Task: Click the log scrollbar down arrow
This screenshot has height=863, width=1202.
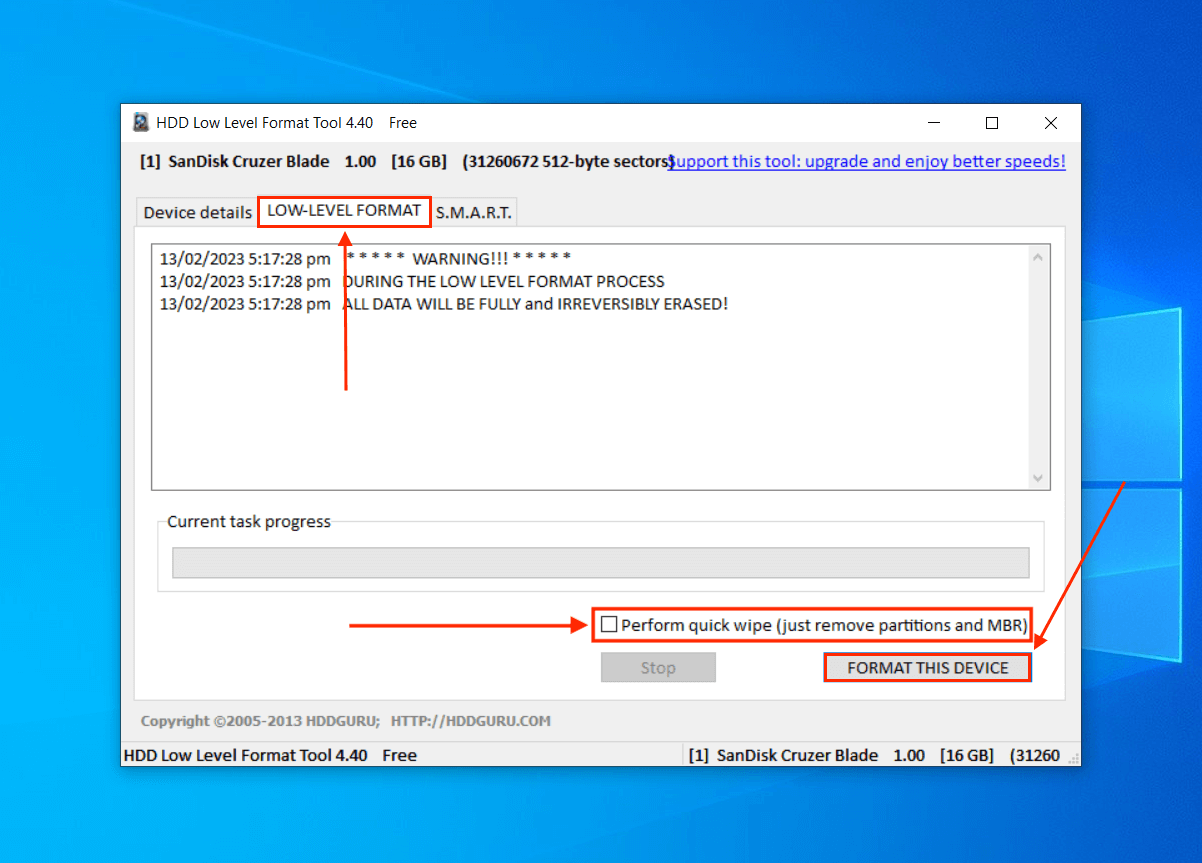Action: [1037, 478]
